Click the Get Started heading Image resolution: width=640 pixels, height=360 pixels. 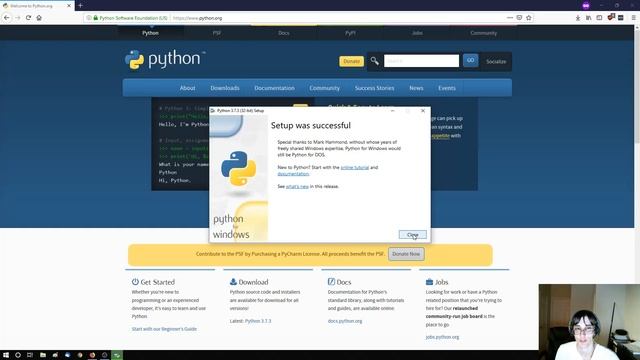point(153,282)
